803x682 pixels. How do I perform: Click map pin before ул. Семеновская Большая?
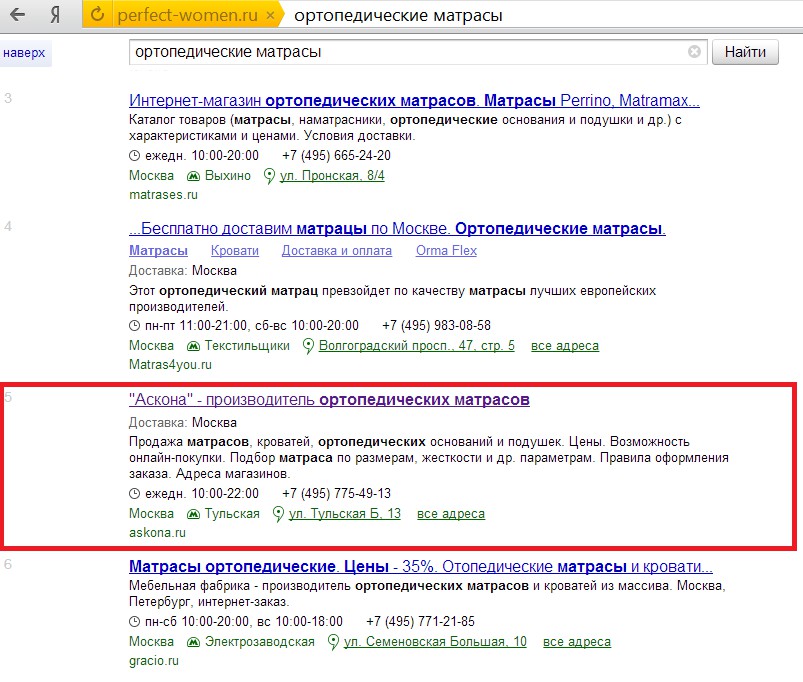click(x=333, y=642)
